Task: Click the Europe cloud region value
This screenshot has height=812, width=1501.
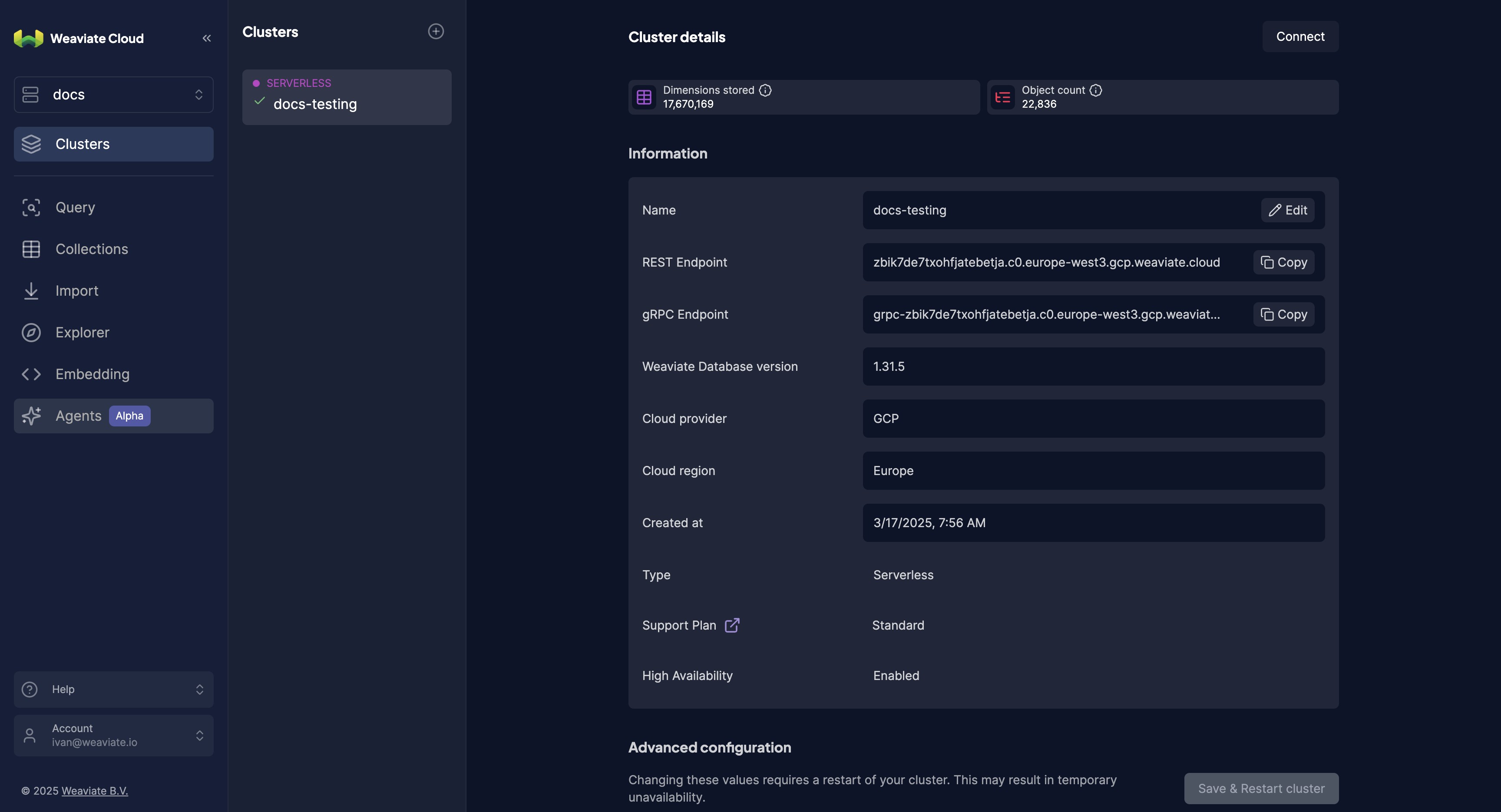Action: [x=893, y=471]
